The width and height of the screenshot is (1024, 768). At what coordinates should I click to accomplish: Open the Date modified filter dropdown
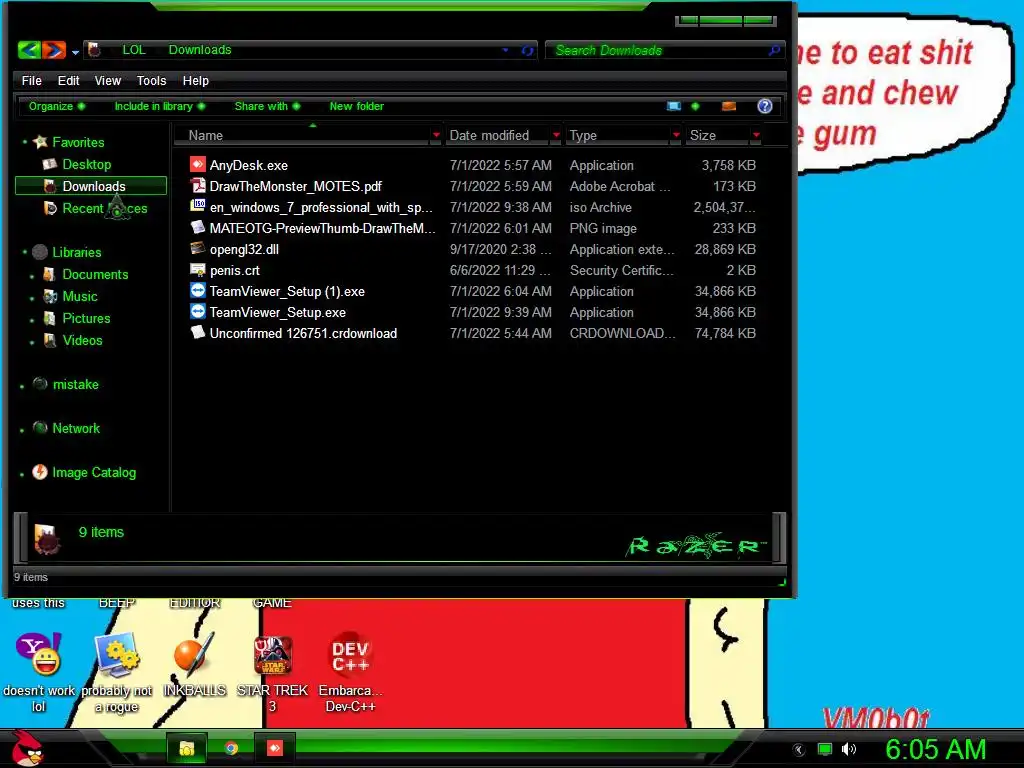(556, 135)
